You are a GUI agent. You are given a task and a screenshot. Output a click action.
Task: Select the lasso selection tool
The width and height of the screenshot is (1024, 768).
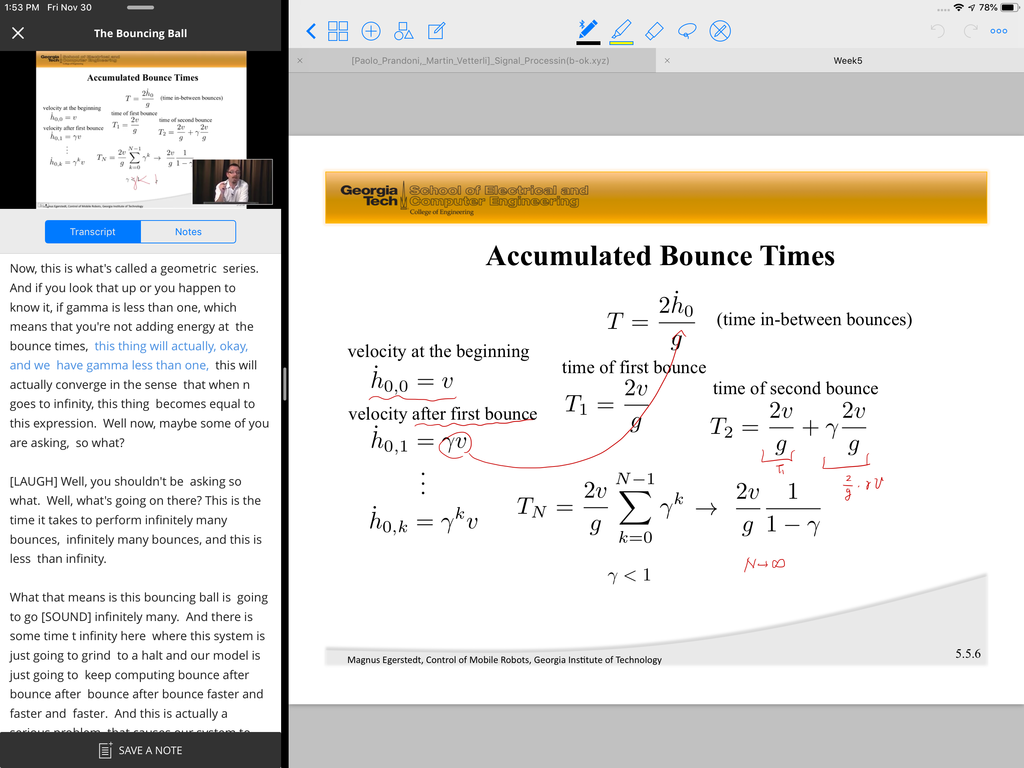pyautogui.click(x=687, y=31)
